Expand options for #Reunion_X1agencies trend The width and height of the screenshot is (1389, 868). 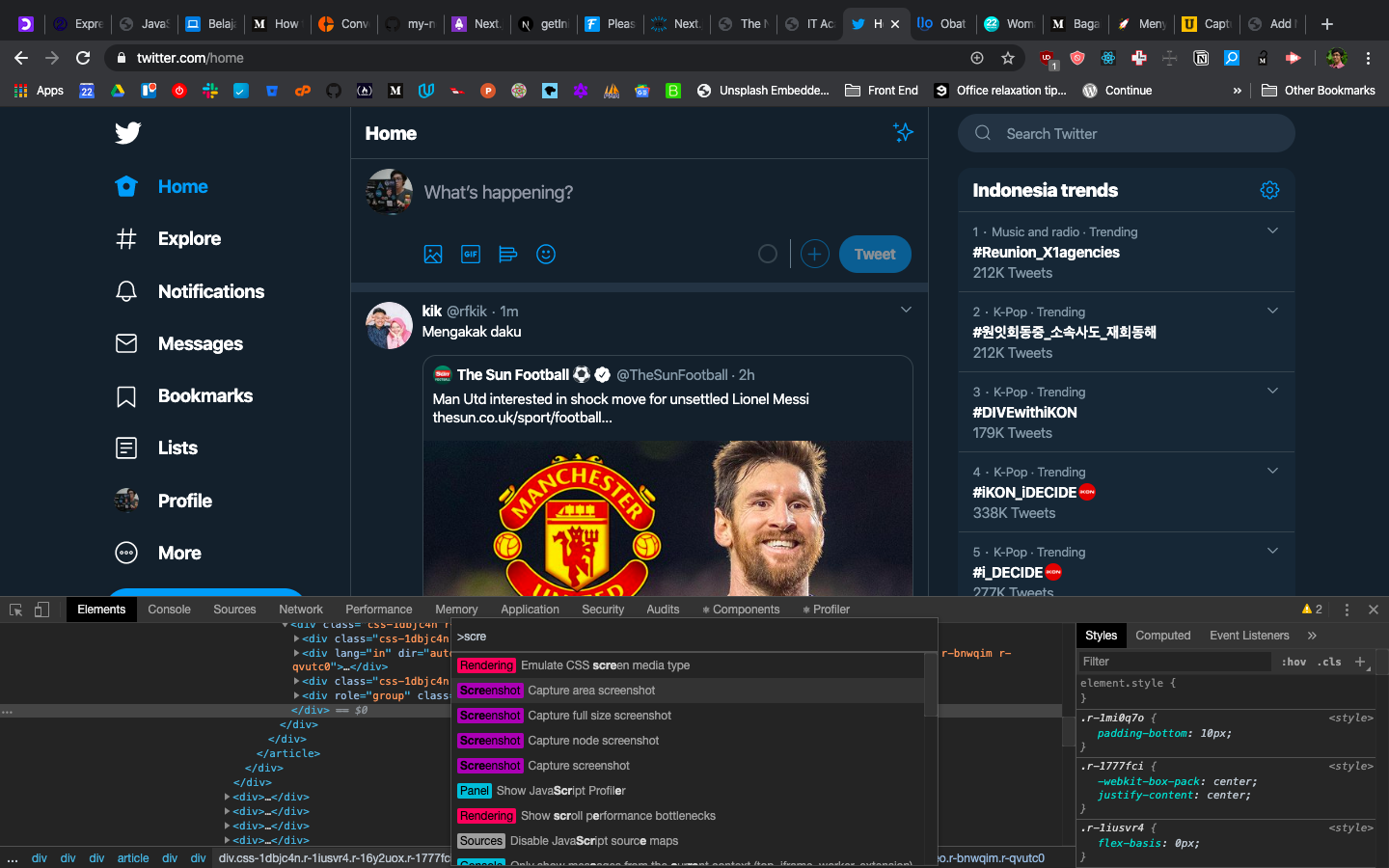(1272, 231)
